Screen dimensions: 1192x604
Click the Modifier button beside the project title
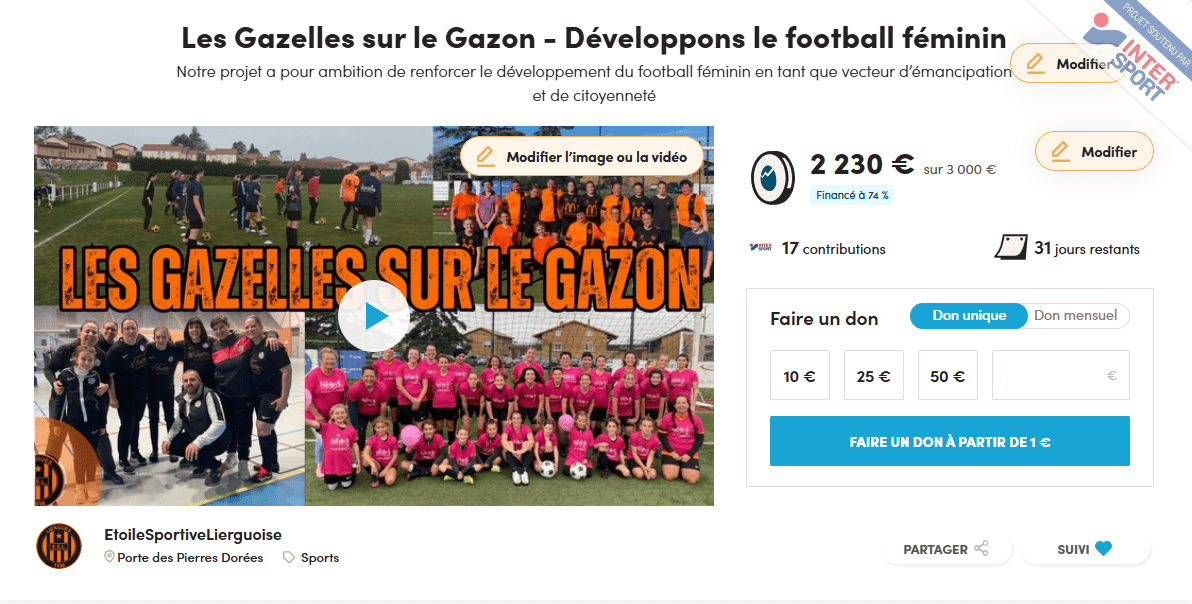click(1068, 64)
